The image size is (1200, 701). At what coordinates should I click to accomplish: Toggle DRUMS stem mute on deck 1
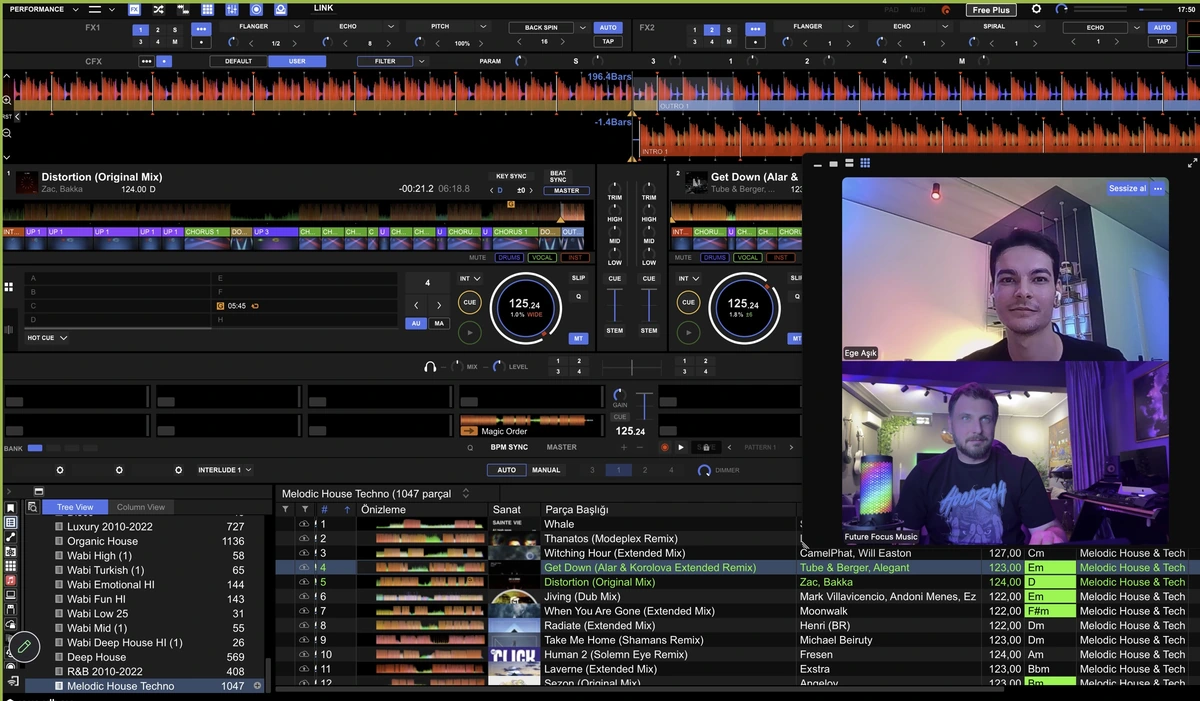coord(509,257)
